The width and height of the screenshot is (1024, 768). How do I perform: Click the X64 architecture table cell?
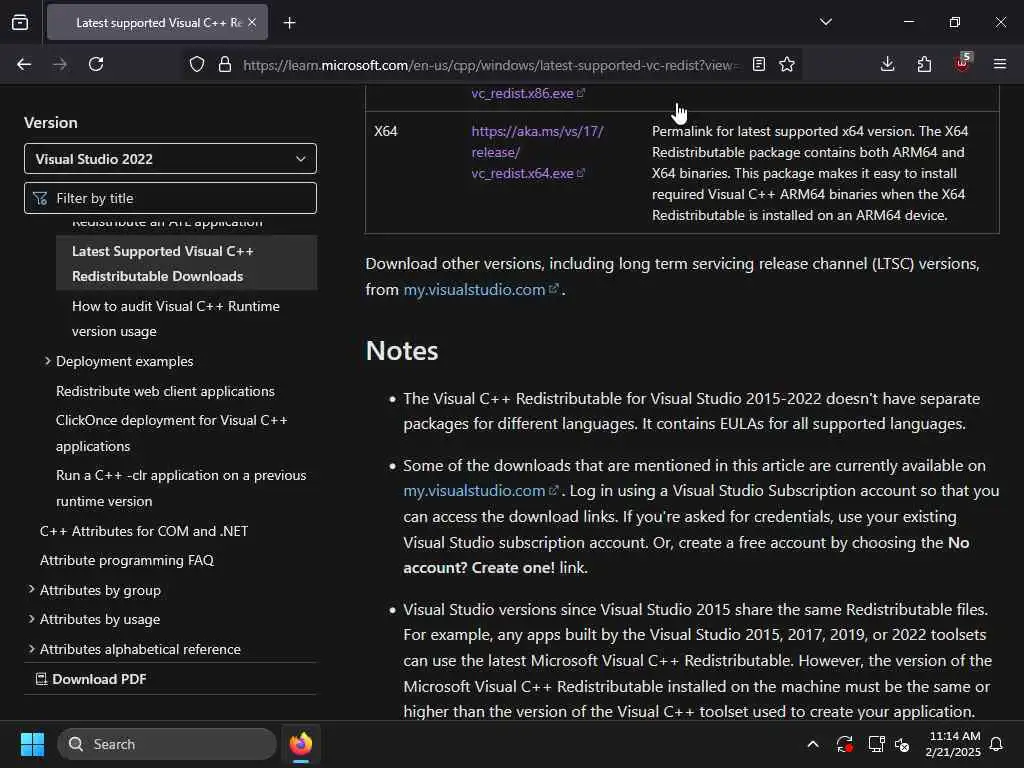tap(386, 131)
